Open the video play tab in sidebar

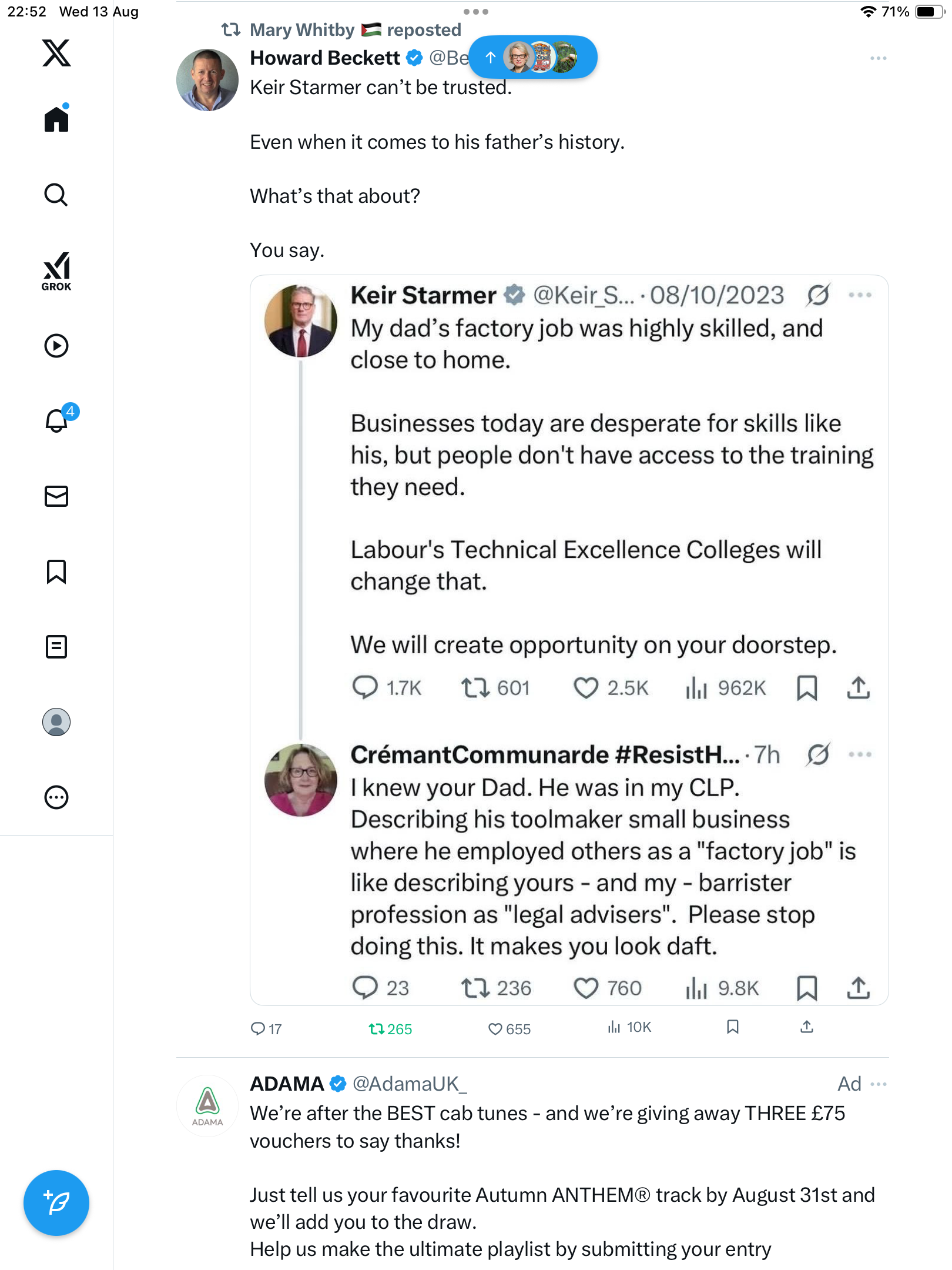click(x=56, y=346)
